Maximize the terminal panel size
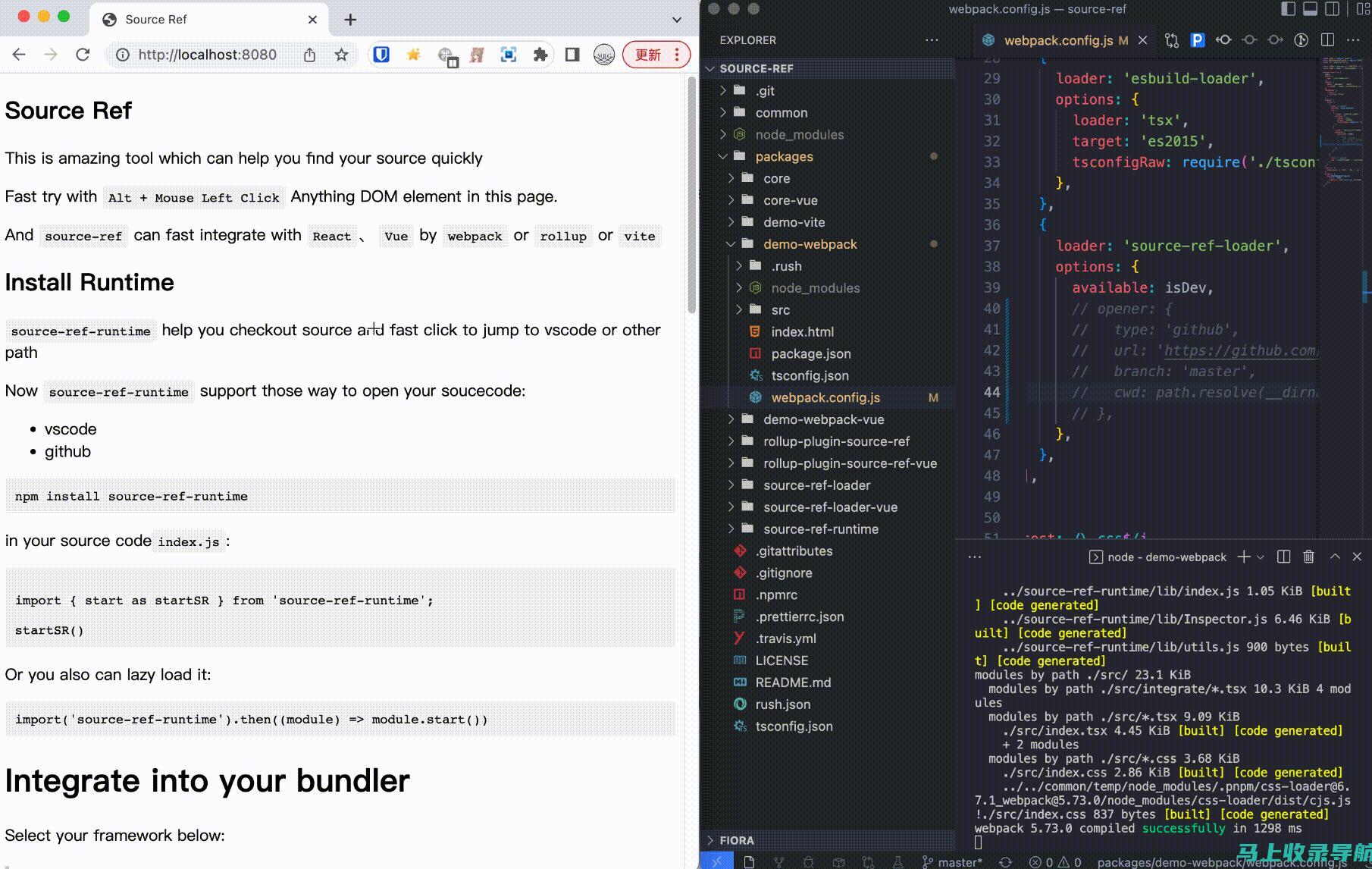Screen dimensions: 1372x869 (1335, 557)
